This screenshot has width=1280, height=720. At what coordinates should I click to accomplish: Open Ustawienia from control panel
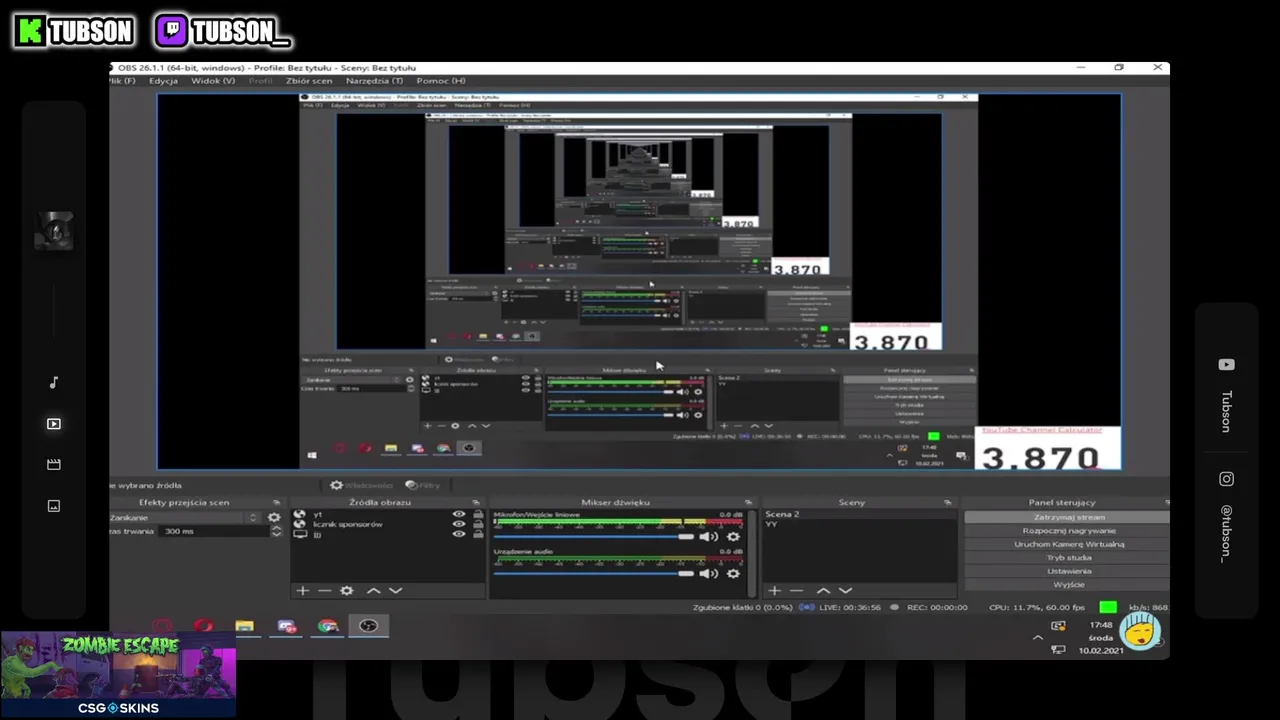click(x=1069, y=571)
